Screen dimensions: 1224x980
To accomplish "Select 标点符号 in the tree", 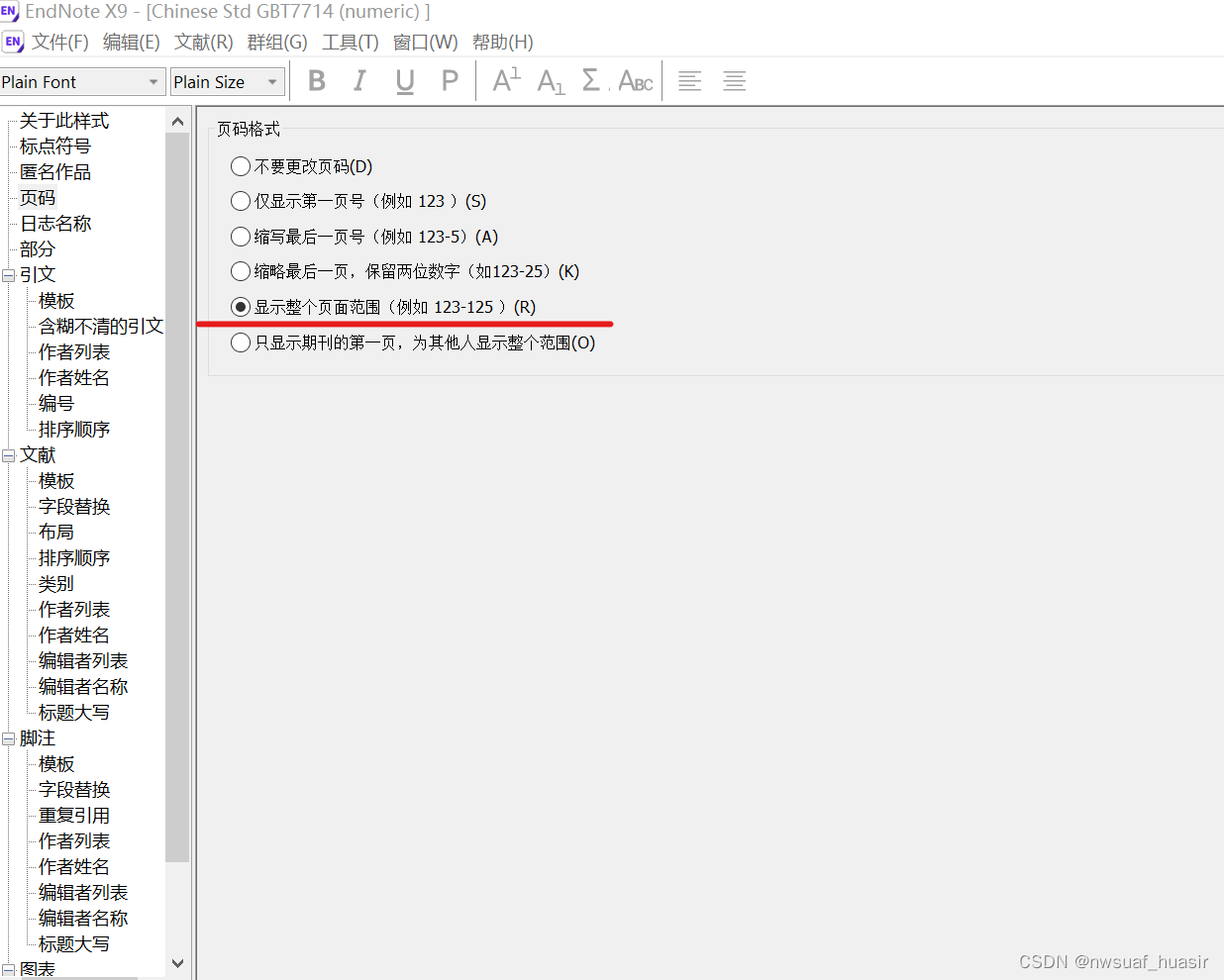I will [55, 147].
